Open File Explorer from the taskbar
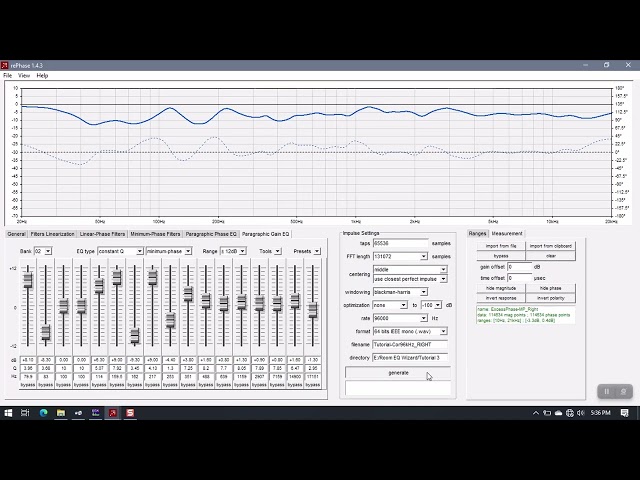 [x=61, y=413]
